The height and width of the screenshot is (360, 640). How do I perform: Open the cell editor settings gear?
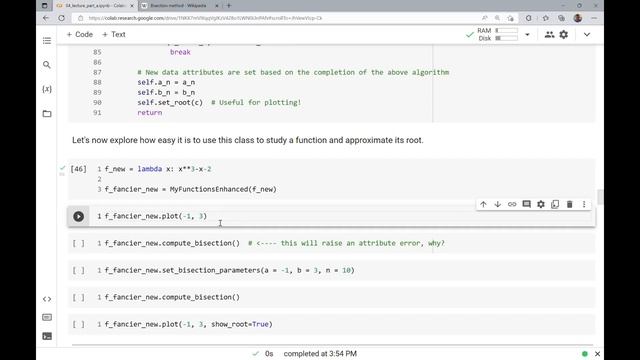click(541, 204)
